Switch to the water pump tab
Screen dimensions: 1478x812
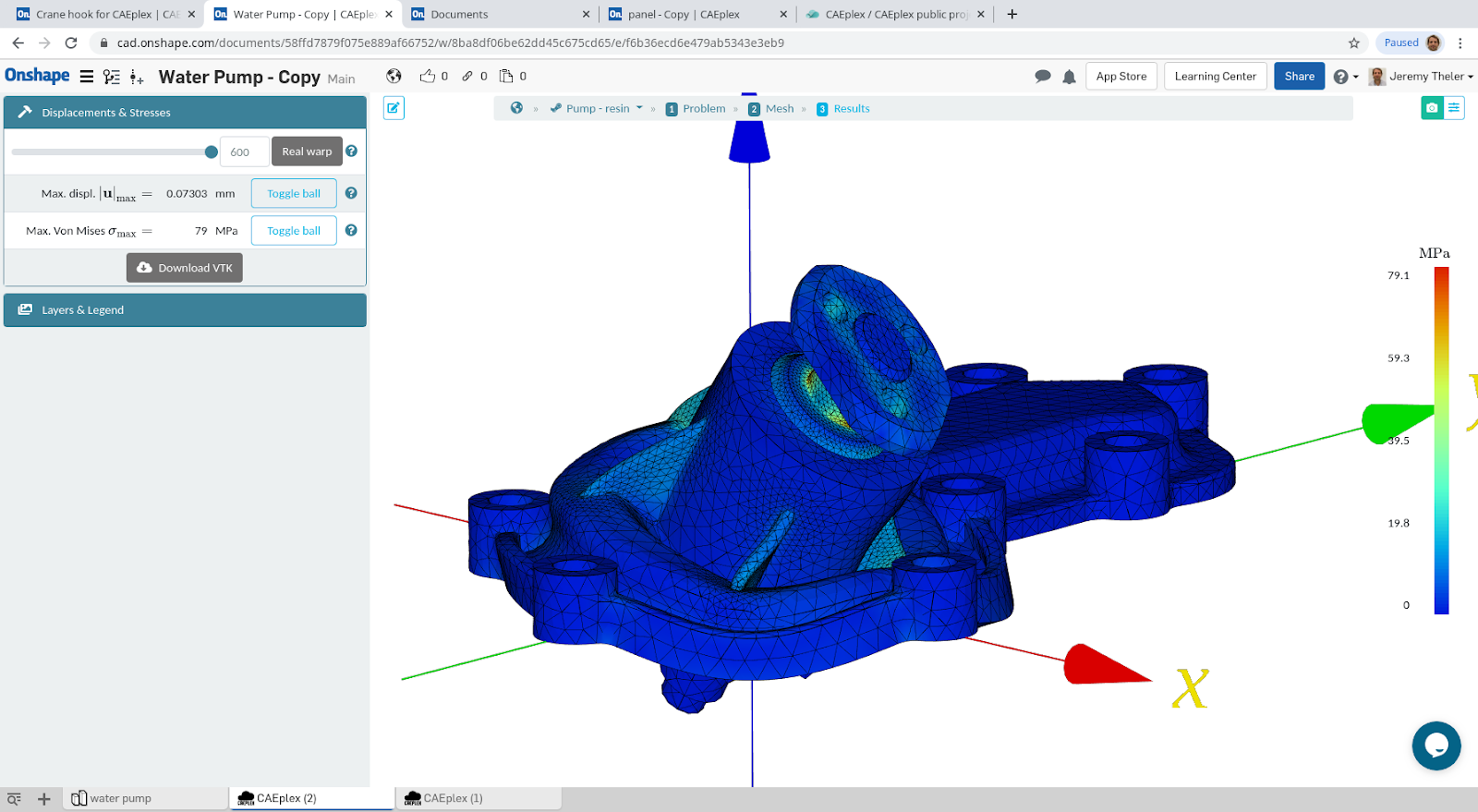click(x=120, y=799)
